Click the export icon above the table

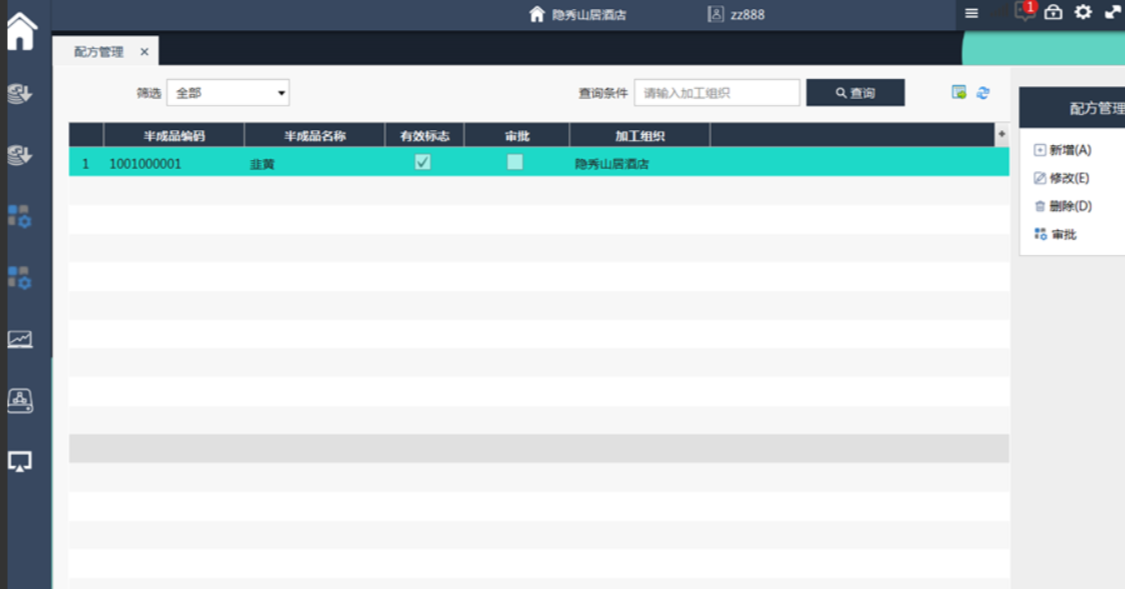[959, 93]
